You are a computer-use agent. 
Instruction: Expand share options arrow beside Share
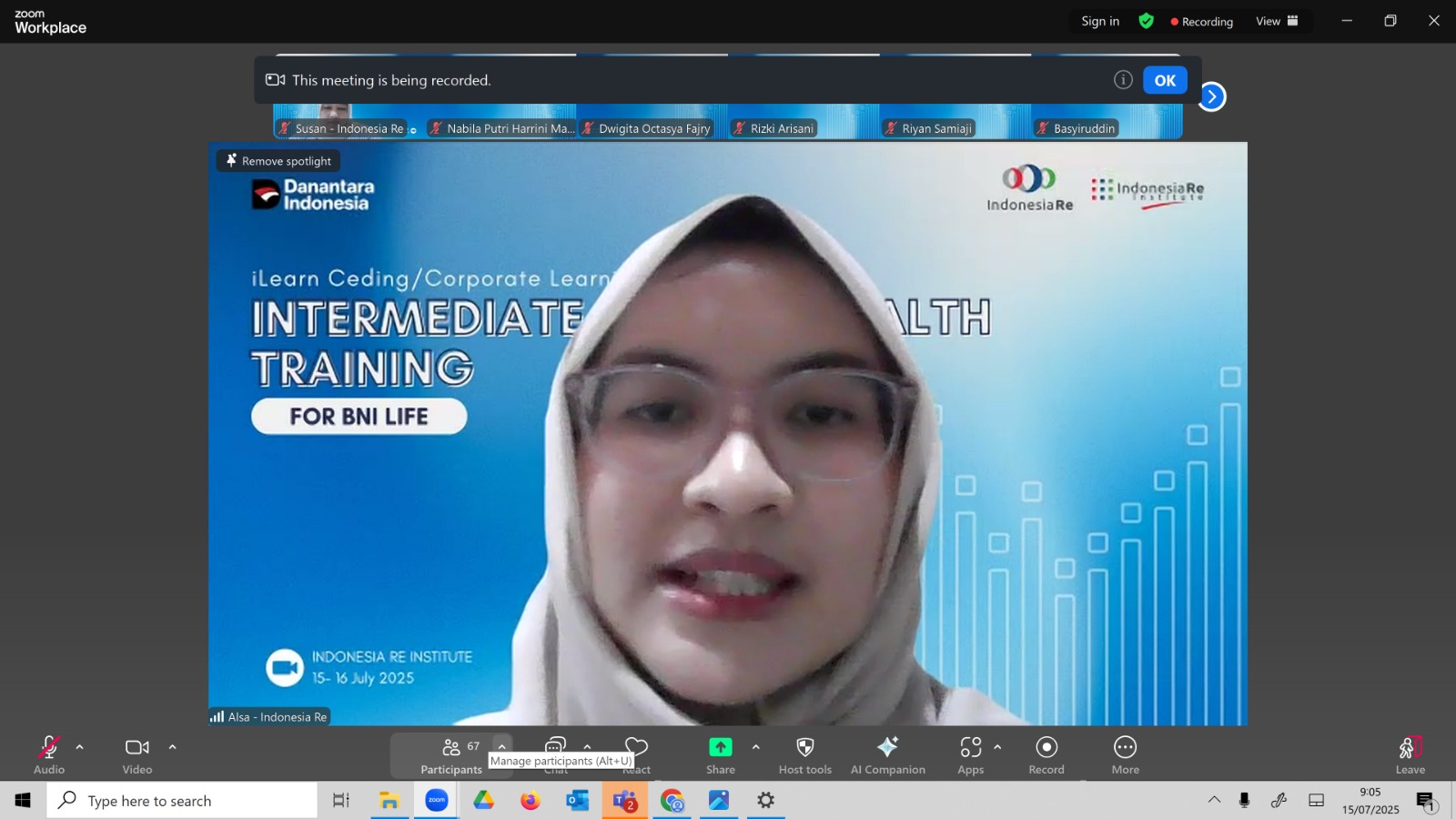click(755, 747)
